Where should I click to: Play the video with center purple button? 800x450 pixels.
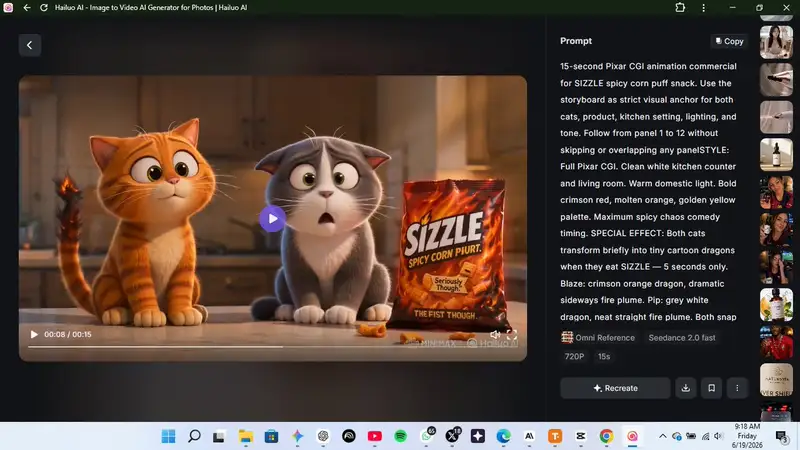[x=272, y=219]
